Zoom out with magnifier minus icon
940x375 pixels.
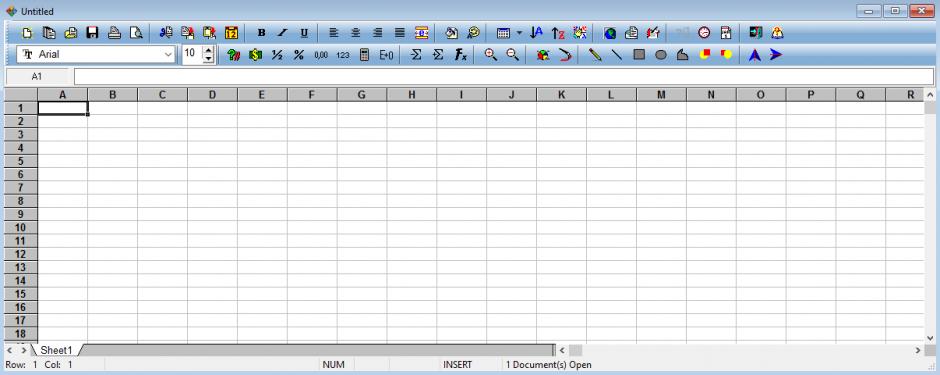pyautogui.click(x=512, y=55)
